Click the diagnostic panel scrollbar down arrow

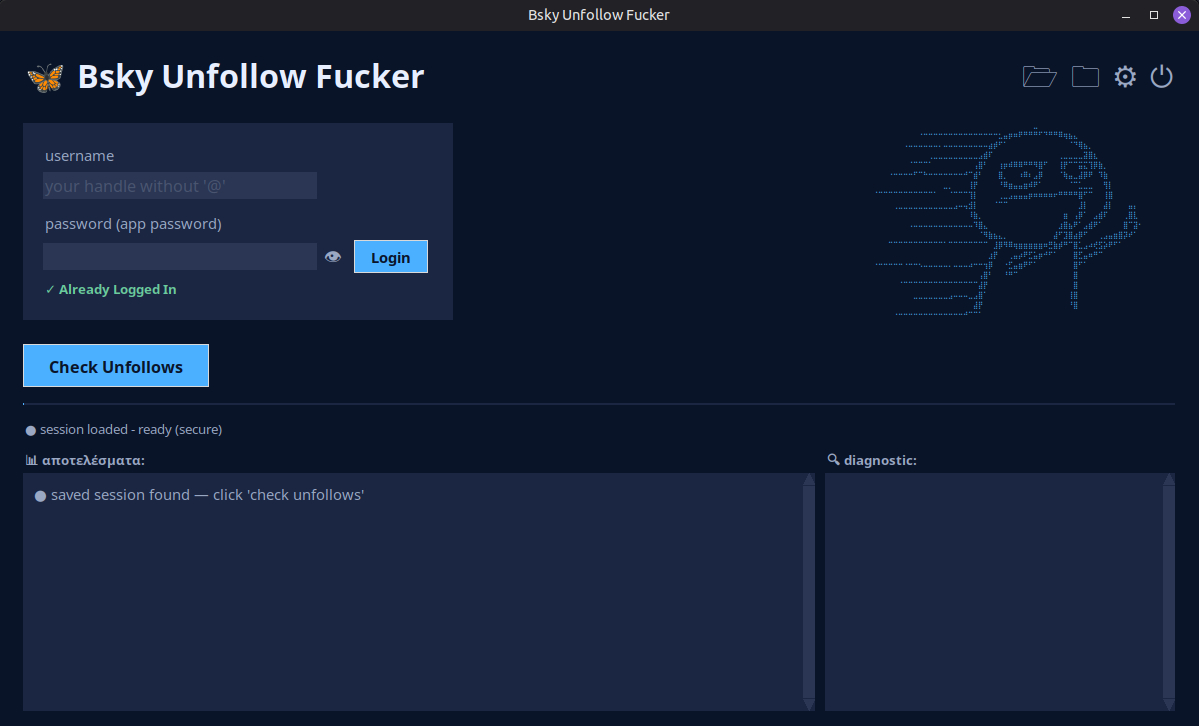tap(1168, 704)
